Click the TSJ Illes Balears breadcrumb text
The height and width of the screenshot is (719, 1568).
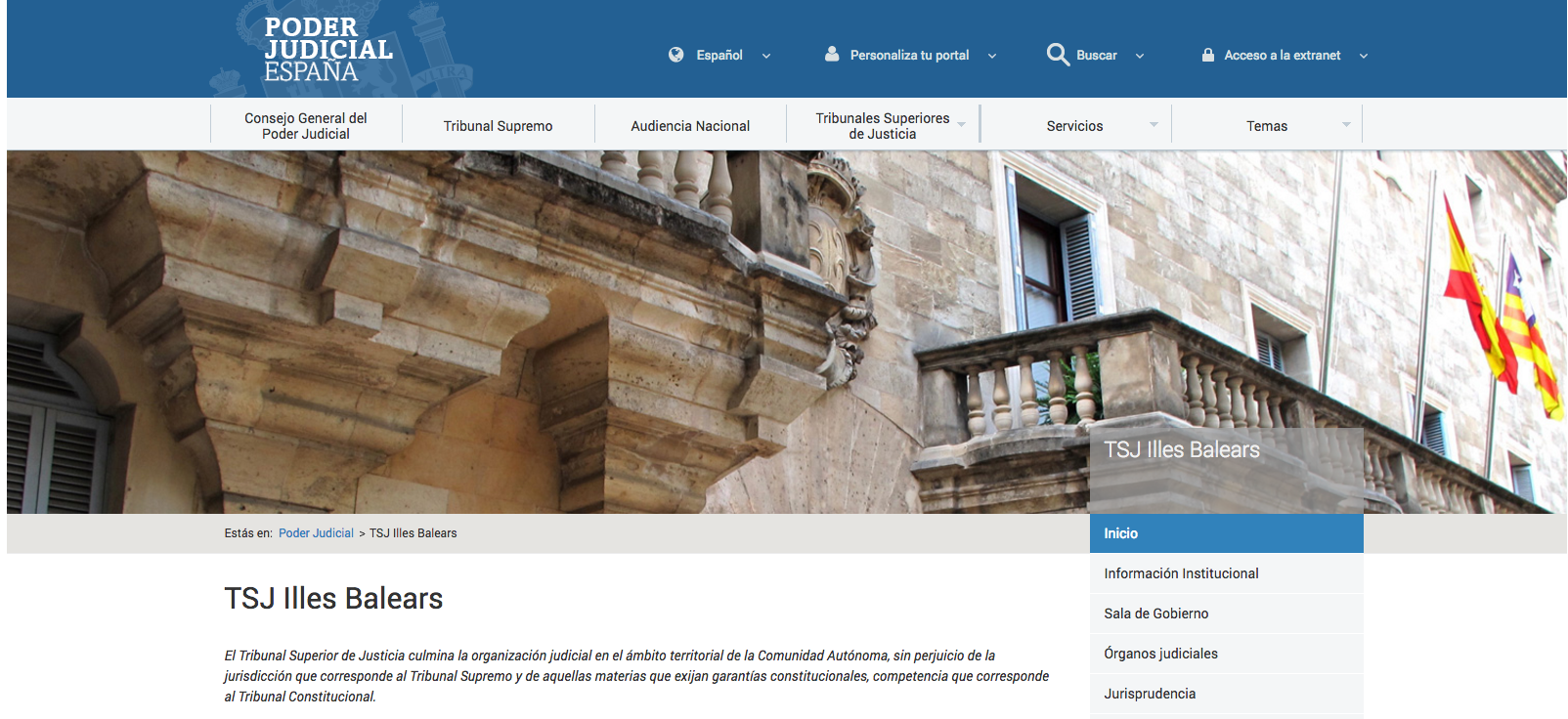pos(413,533)
